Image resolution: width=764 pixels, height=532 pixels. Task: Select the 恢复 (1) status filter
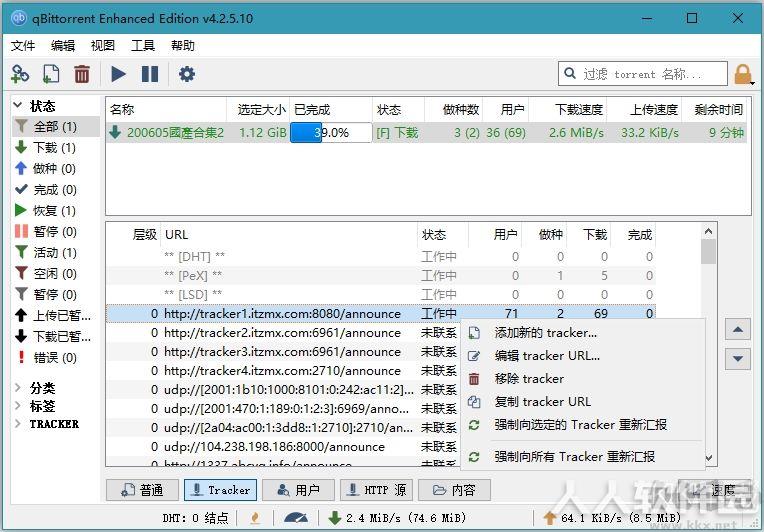point(56,210)
